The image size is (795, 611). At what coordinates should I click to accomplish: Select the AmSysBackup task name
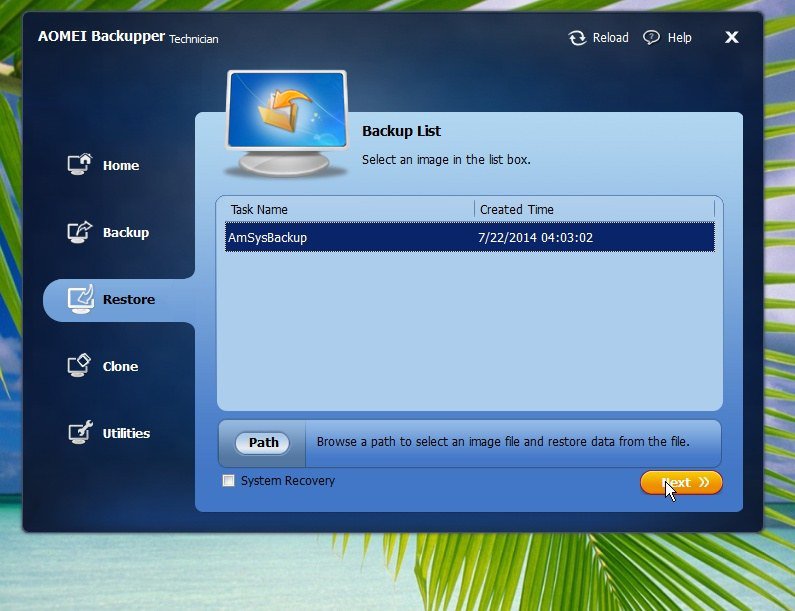coord(268,237)
